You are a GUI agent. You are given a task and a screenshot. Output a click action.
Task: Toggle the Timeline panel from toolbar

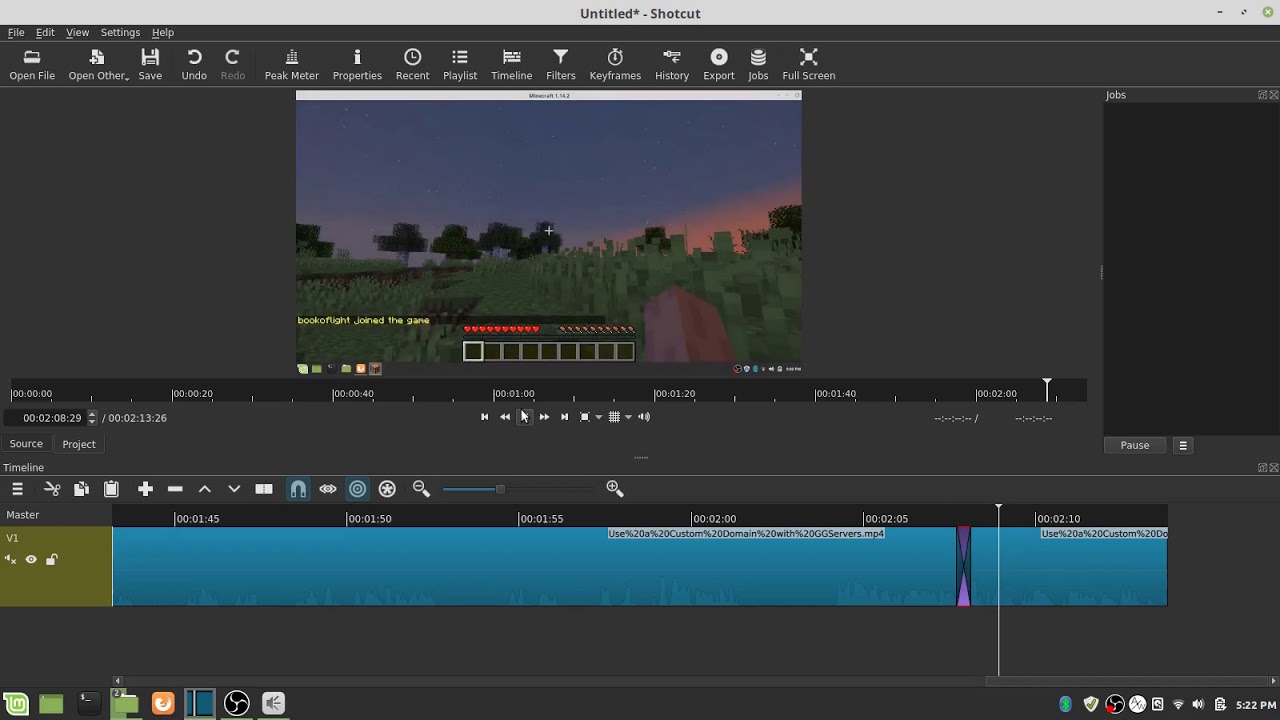(x=511, y=64)
